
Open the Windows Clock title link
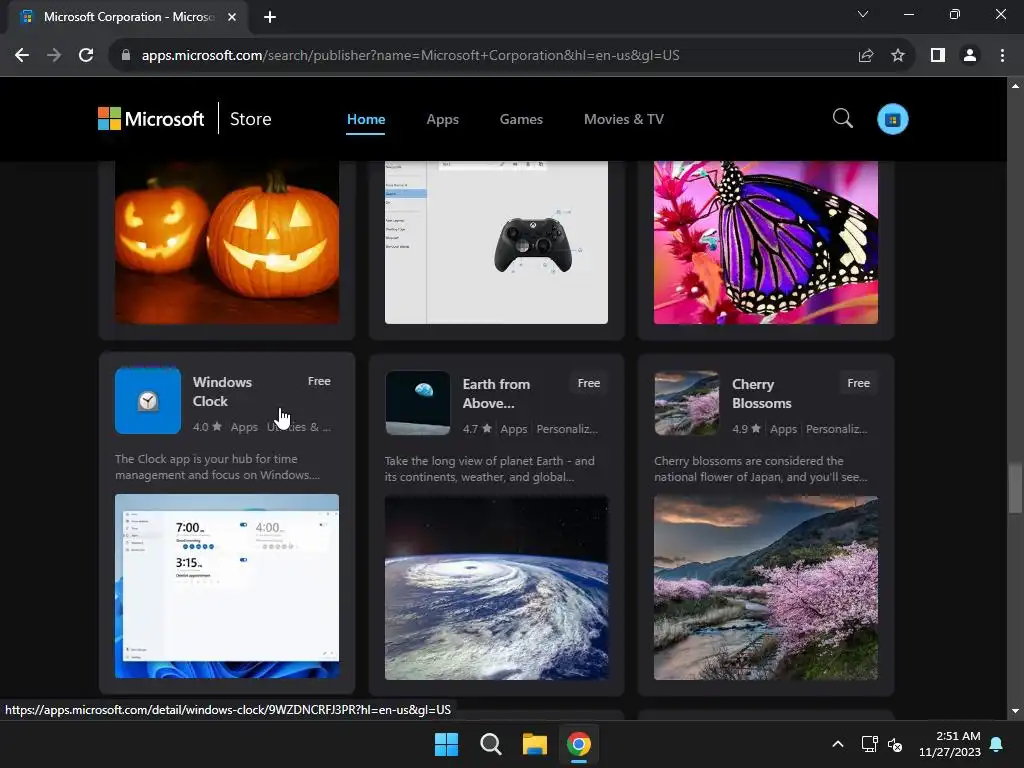click(222, 391)
